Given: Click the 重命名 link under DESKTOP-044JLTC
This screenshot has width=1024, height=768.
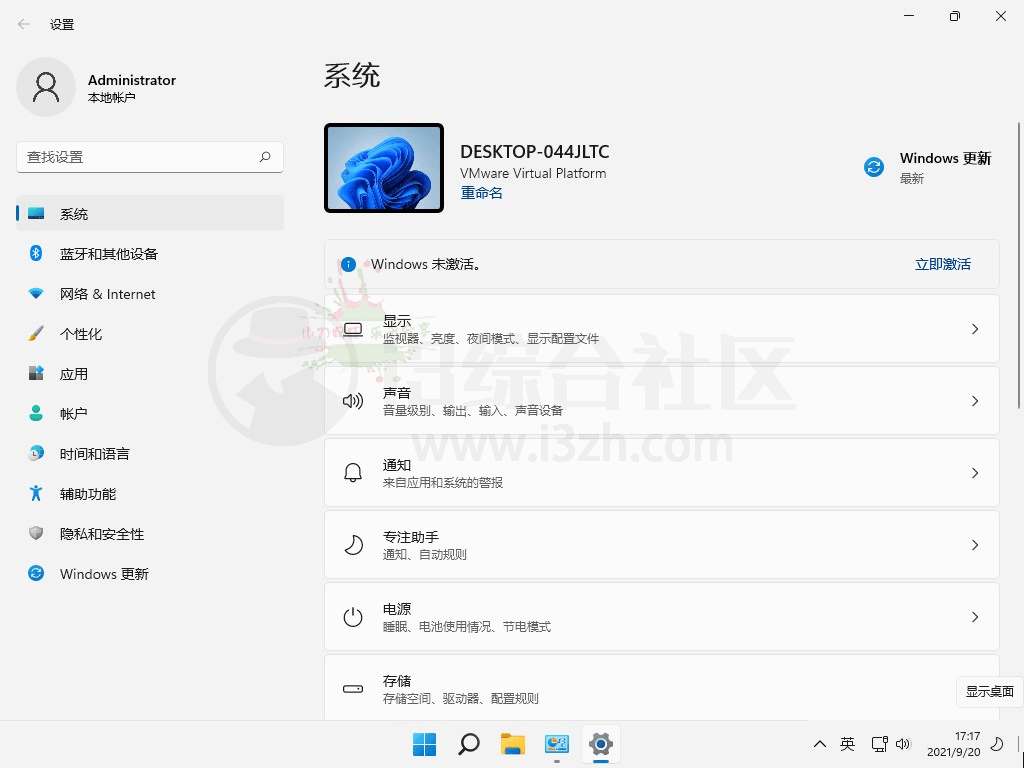Looking at the screenshot, I should (481, 192).
